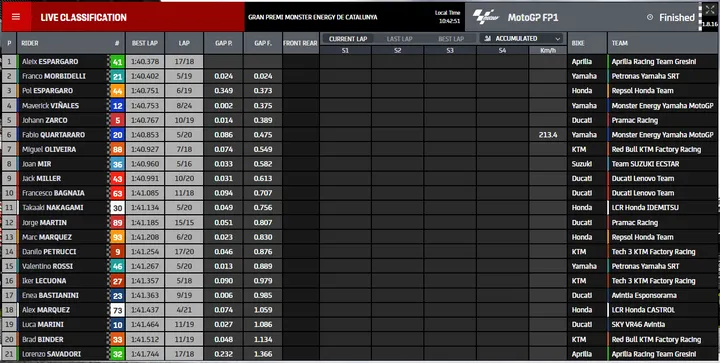Click number badge 36 of Joan Mir
This screenshot has width=720, height=363.
point(118,164)
